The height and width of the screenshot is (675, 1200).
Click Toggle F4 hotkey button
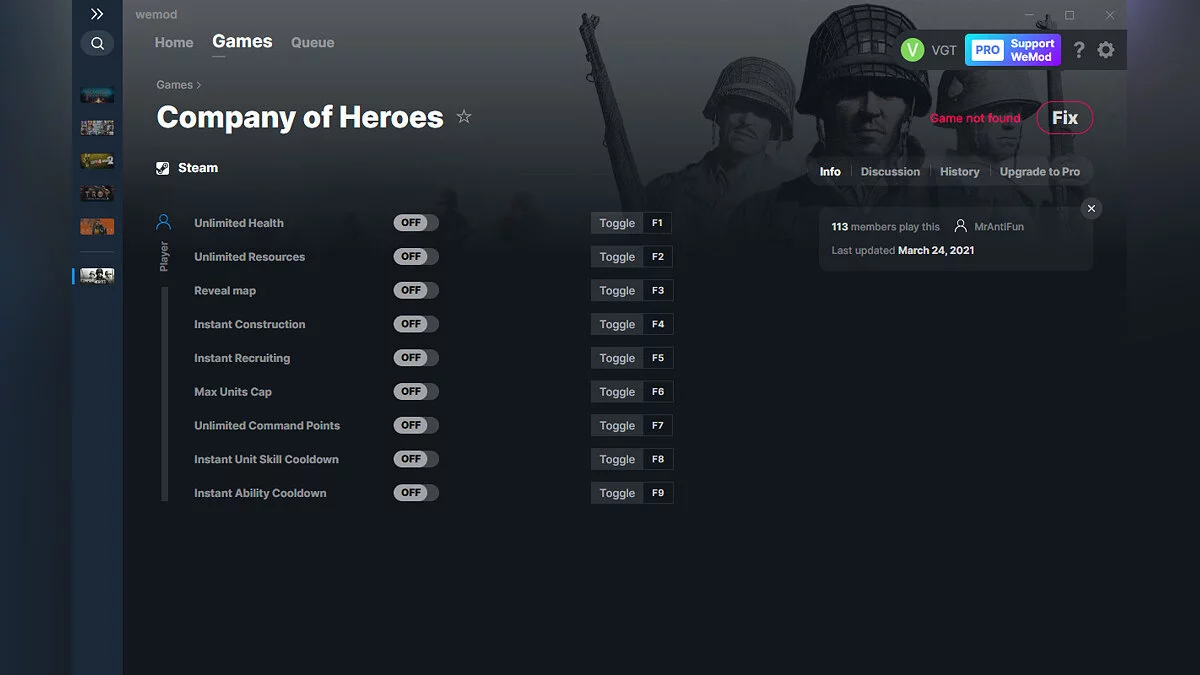tap(632, 324)
